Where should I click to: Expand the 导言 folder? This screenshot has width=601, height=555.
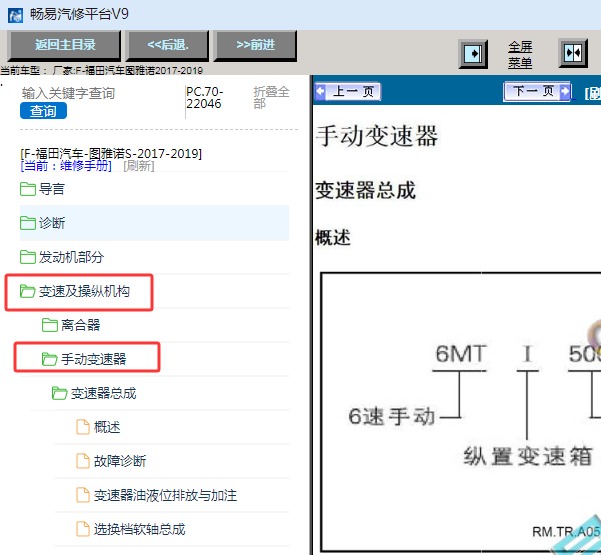pyautogui.click(x=154, y=189)
